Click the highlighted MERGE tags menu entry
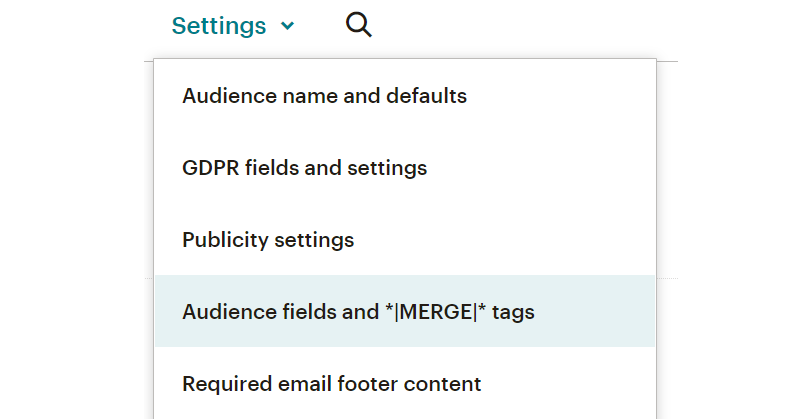The image size is (806, 419). tap(358, 312)
